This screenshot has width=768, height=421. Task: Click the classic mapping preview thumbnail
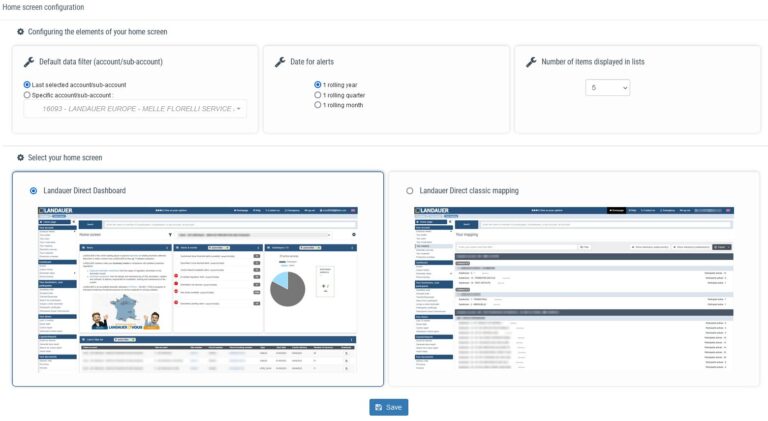574,289
